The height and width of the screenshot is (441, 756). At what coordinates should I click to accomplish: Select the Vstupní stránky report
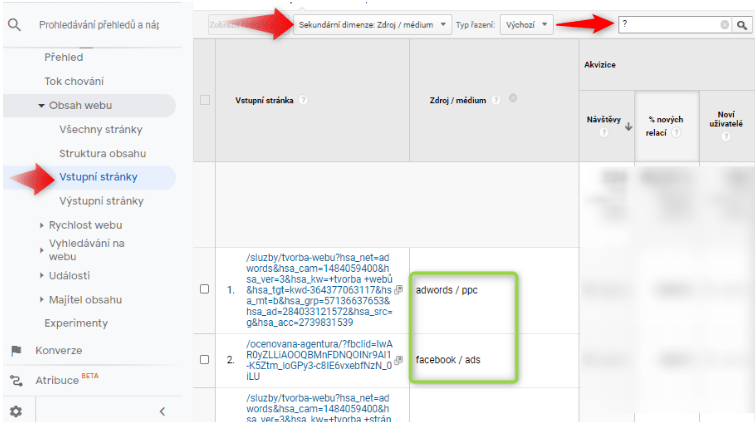98,177
